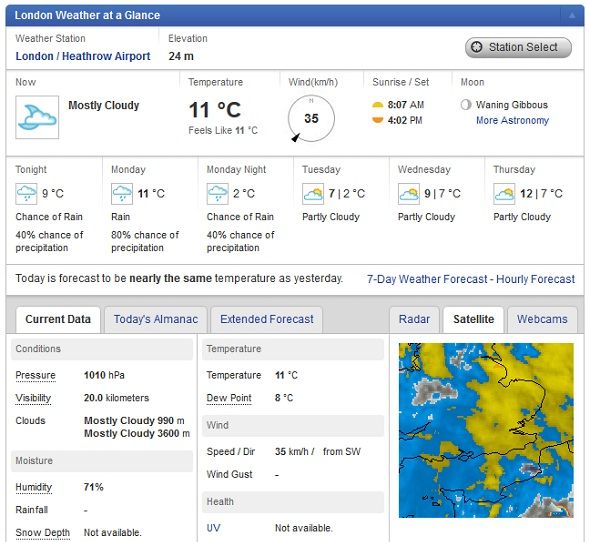Image resolution: width=590 pixels, height=542 pixels.
Task: Click the Monday rain forecast icon
Action: pos(122,193)
